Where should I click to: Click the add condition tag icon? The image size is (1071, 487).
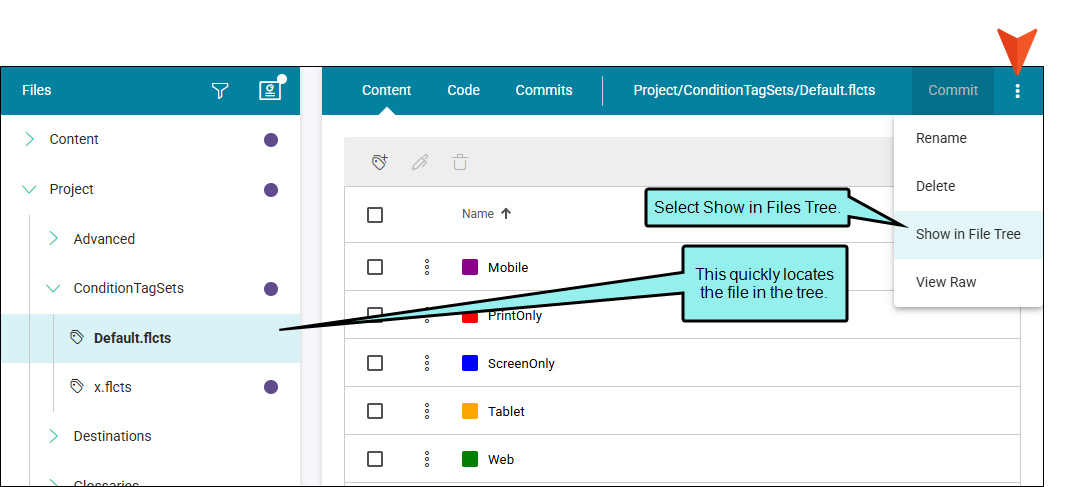(380, 162)
